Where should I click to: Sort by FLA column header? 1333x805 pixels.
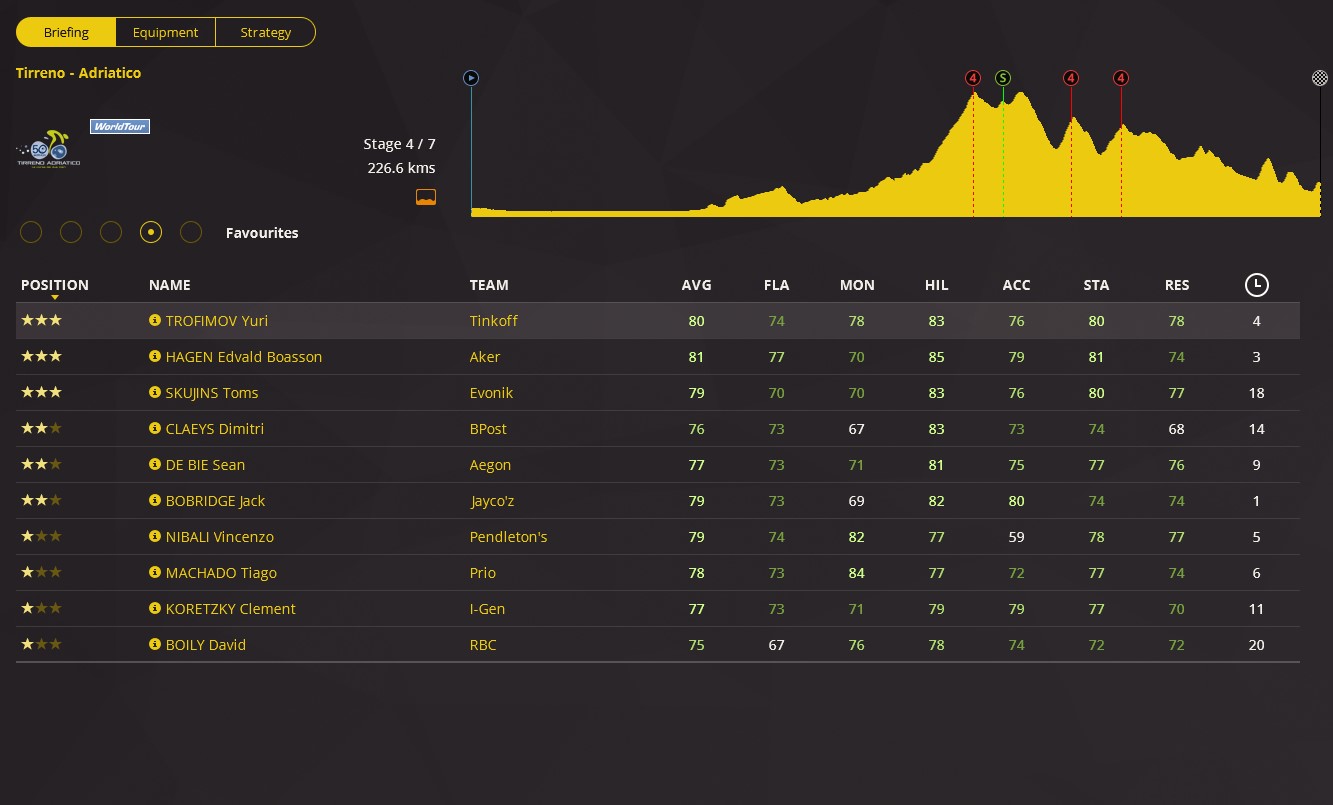pyautogui.click(x=776, y=285)
